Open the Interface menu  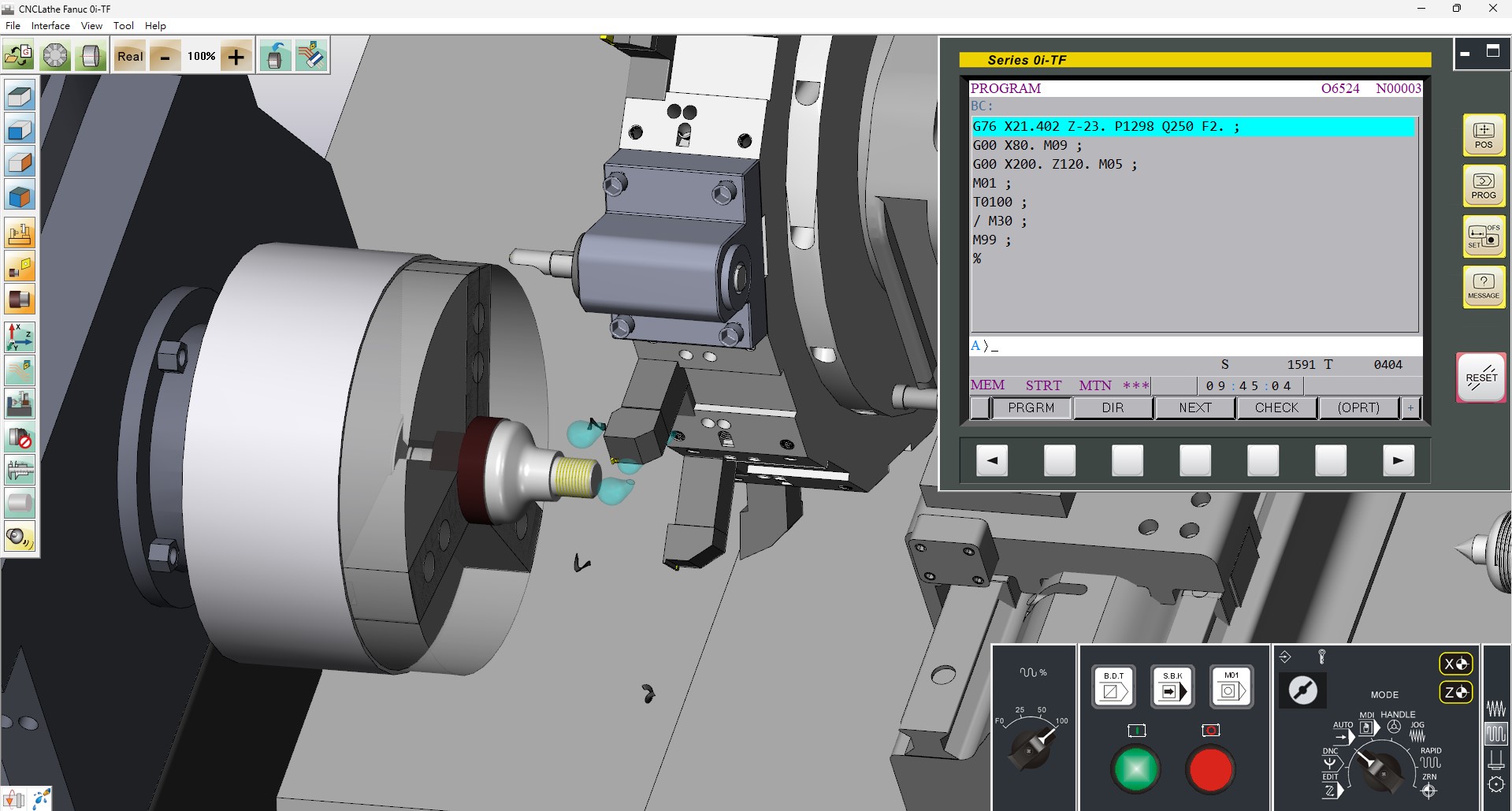[x=50, y=26]
